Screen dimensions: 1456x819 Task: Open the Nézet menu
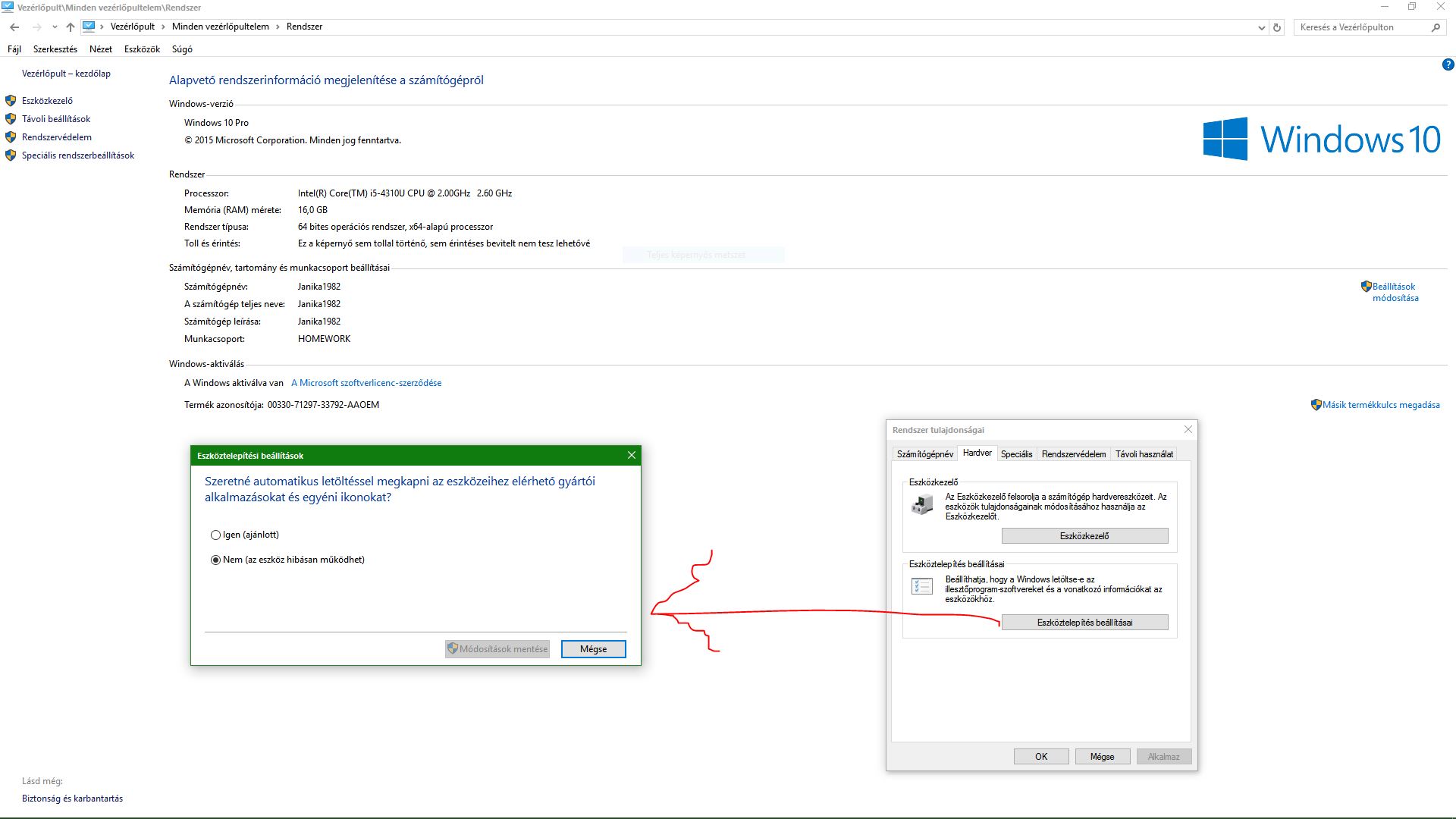click(101, 49)
